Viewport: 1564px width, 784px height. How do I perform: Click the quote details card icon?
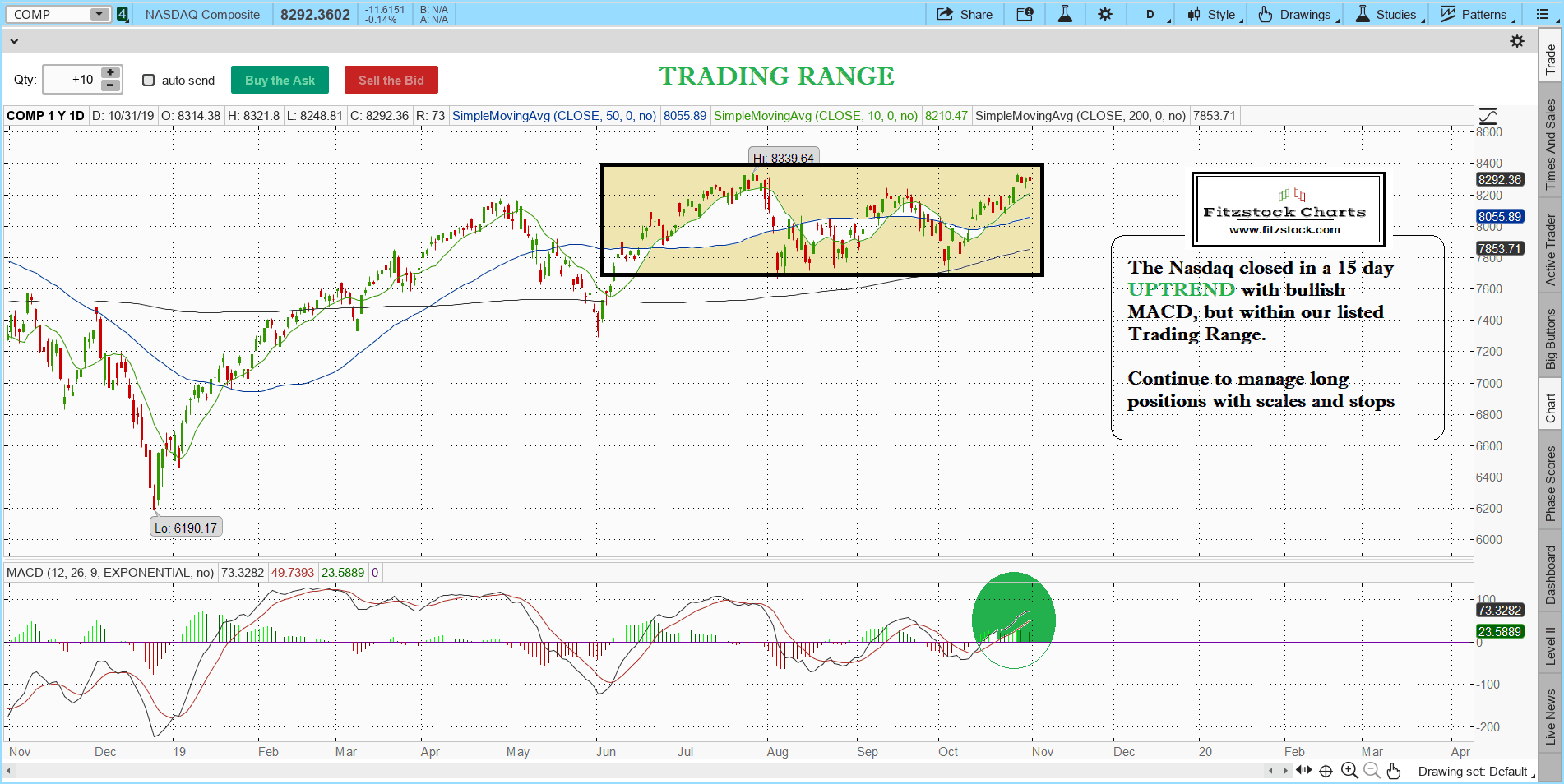click(1025, 14)
